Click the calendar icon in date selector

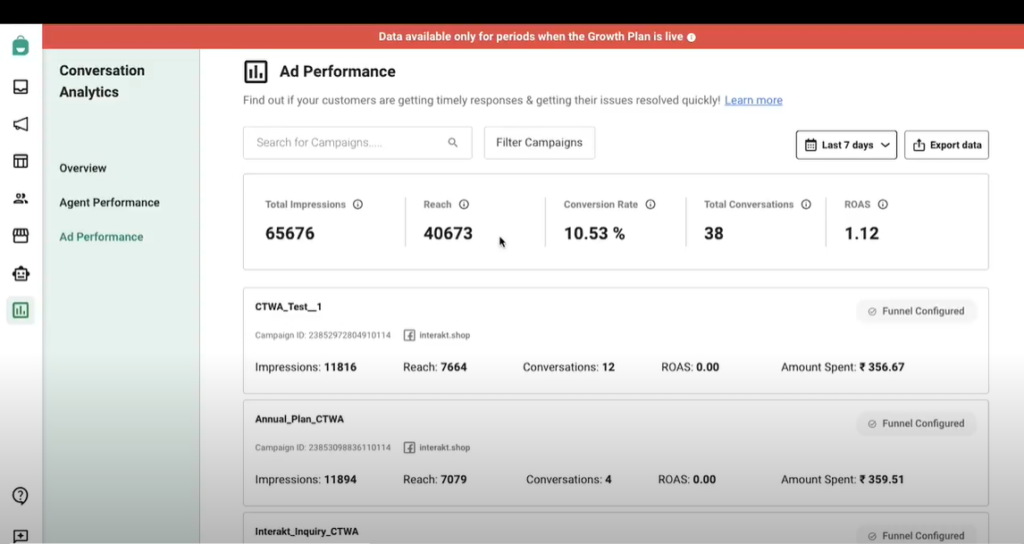tap(810, 145)
